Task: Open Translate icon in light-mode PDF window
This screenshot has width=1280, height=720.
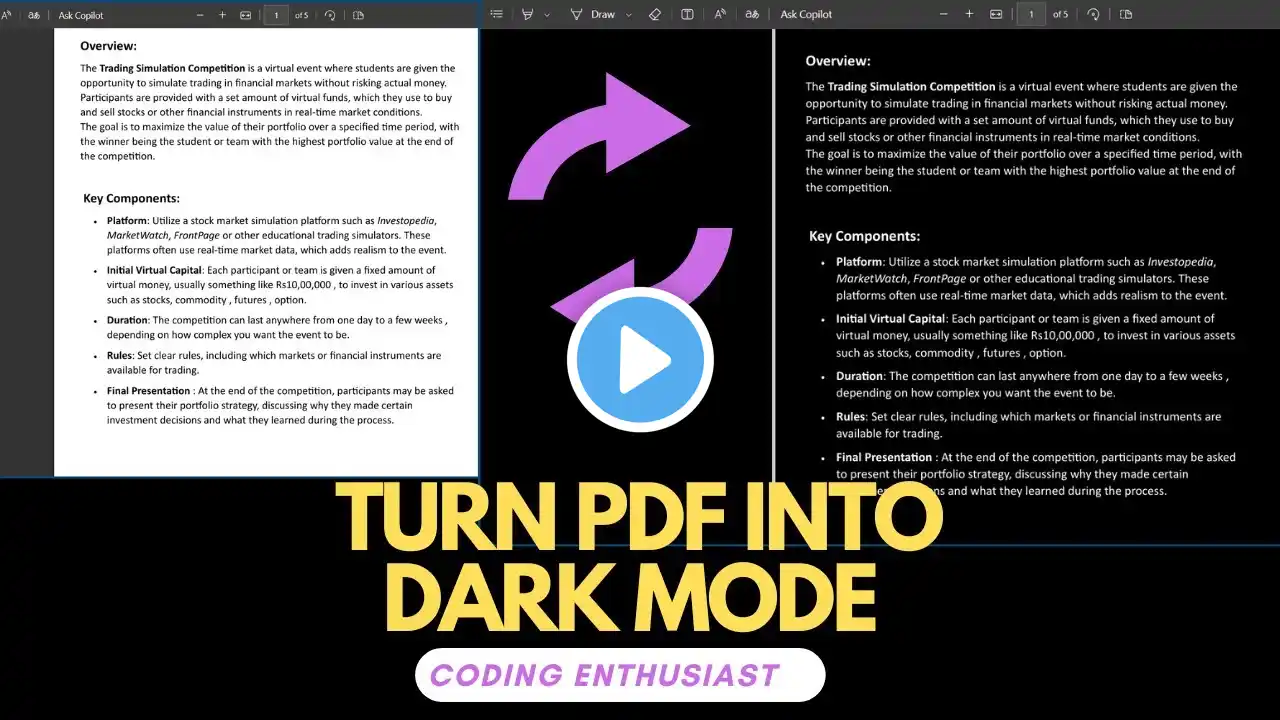Action: coord(35,15)
